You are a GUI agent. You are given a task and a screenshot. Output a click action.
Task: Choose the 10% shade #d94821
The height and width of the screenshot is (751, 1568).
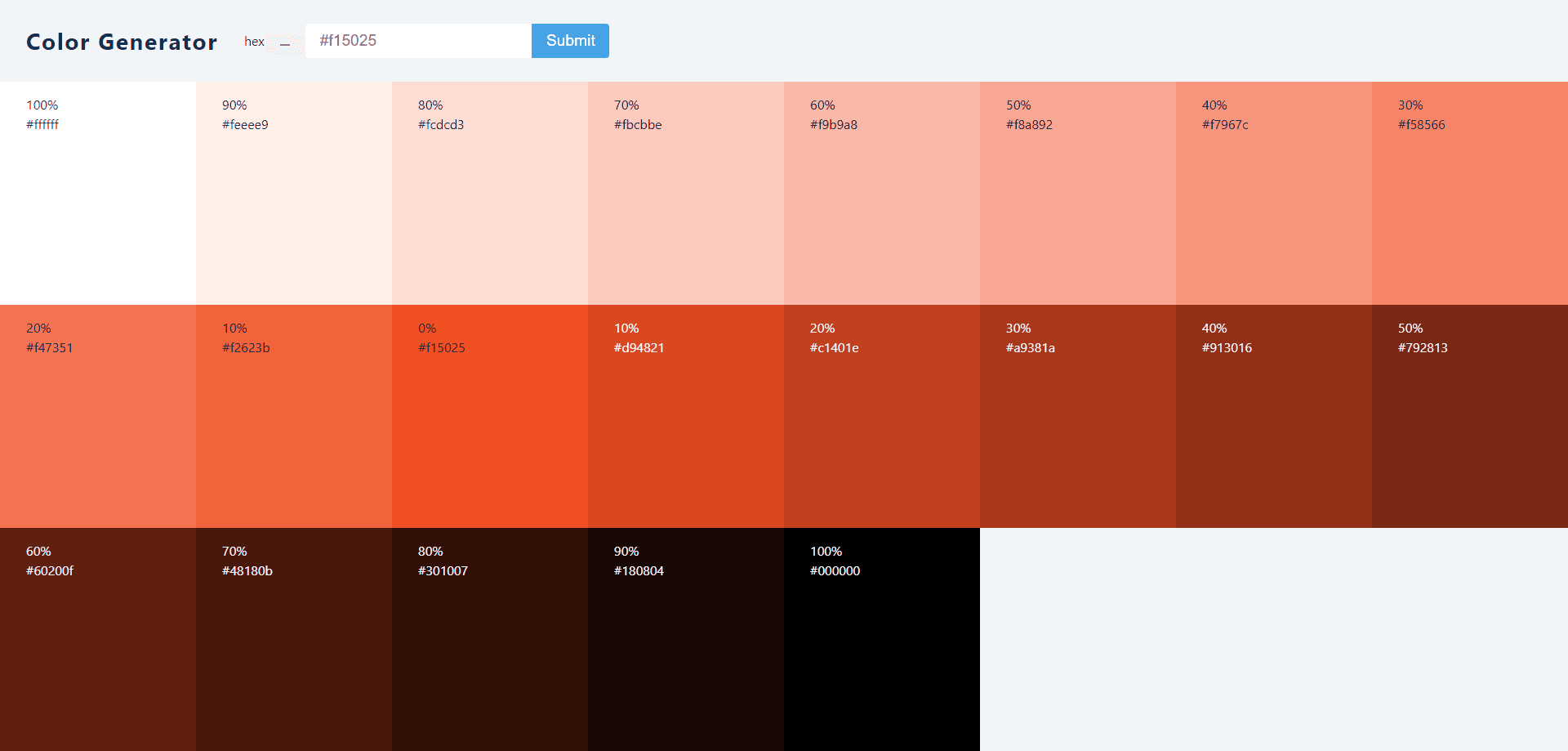point(686,416)
